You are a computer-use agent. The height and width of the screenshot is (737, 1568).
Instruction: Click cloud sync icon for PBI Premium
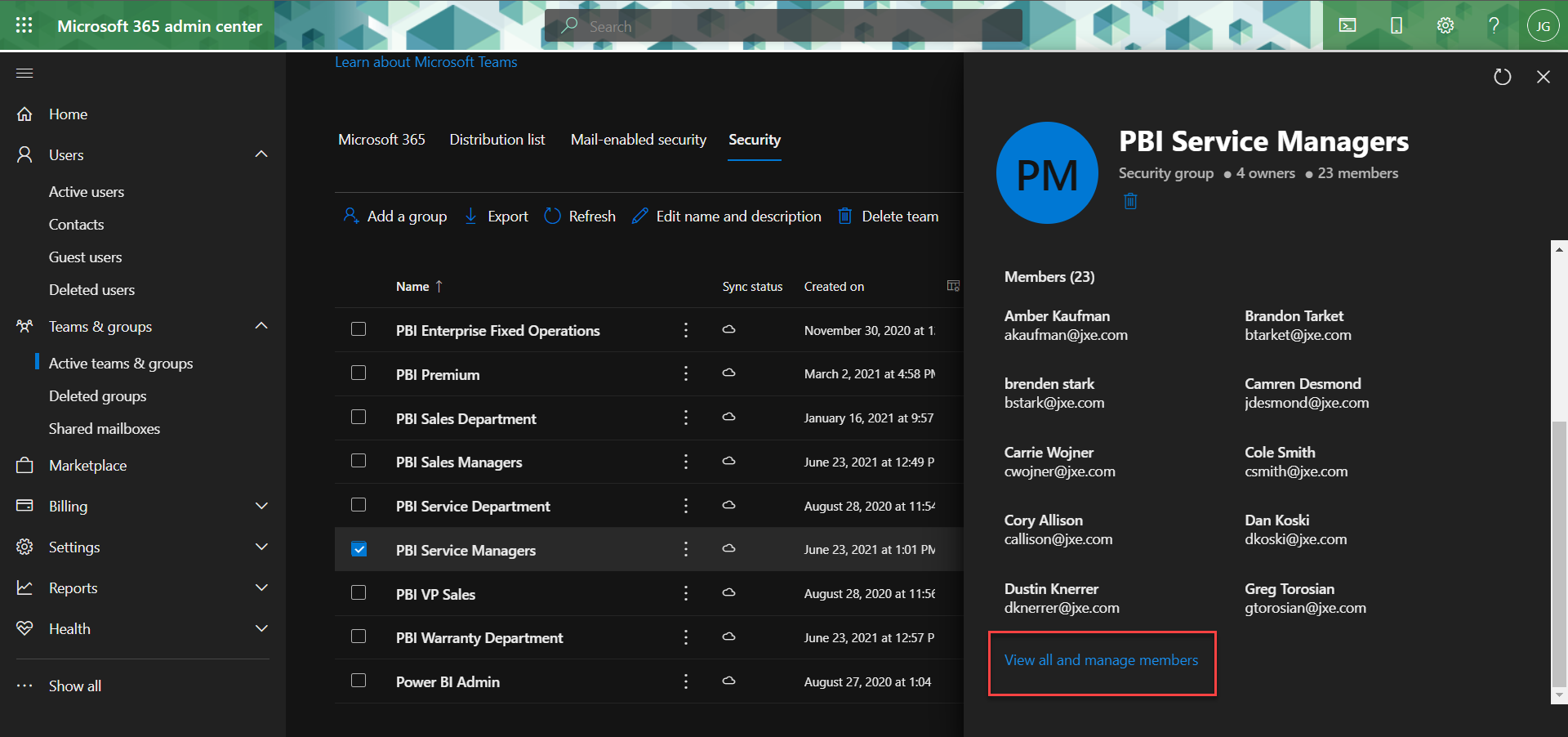[729, 373]
